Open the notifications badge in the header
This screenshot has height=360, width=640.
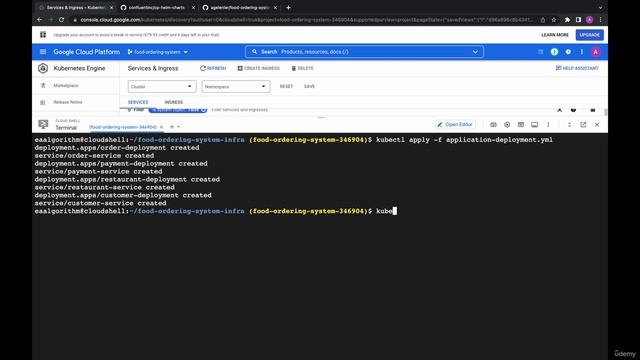pyautogui.click(x=554, y=52)
